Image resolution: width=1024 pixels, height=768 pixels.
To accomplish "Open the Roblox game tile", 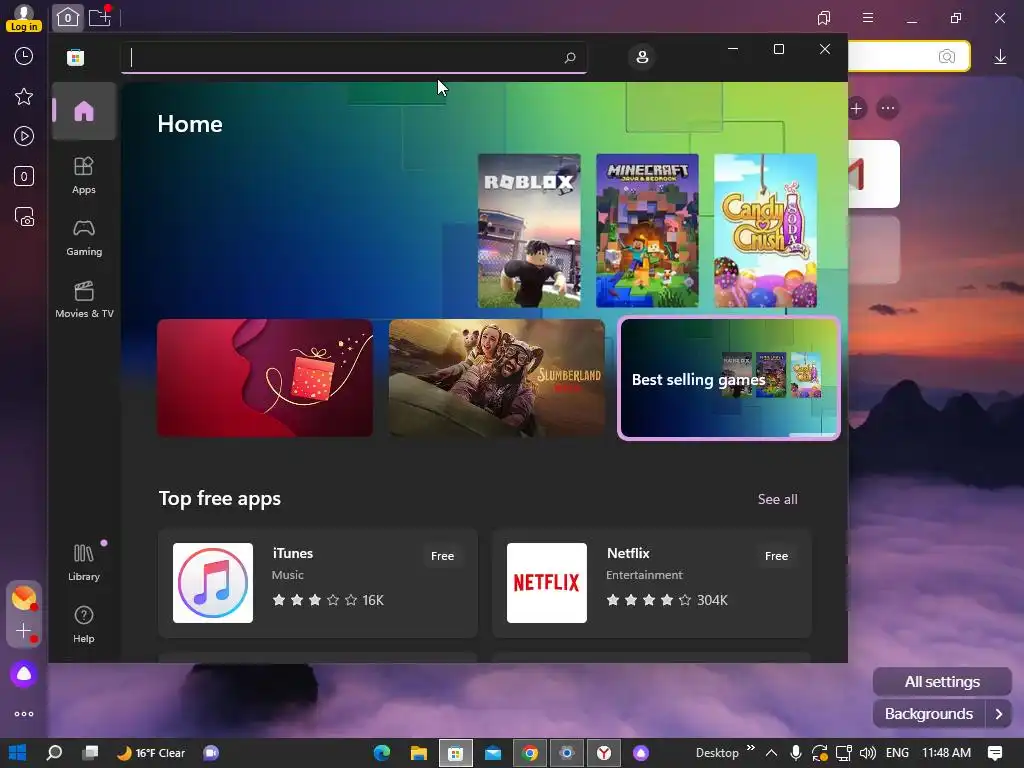I will tap(529, 231).
